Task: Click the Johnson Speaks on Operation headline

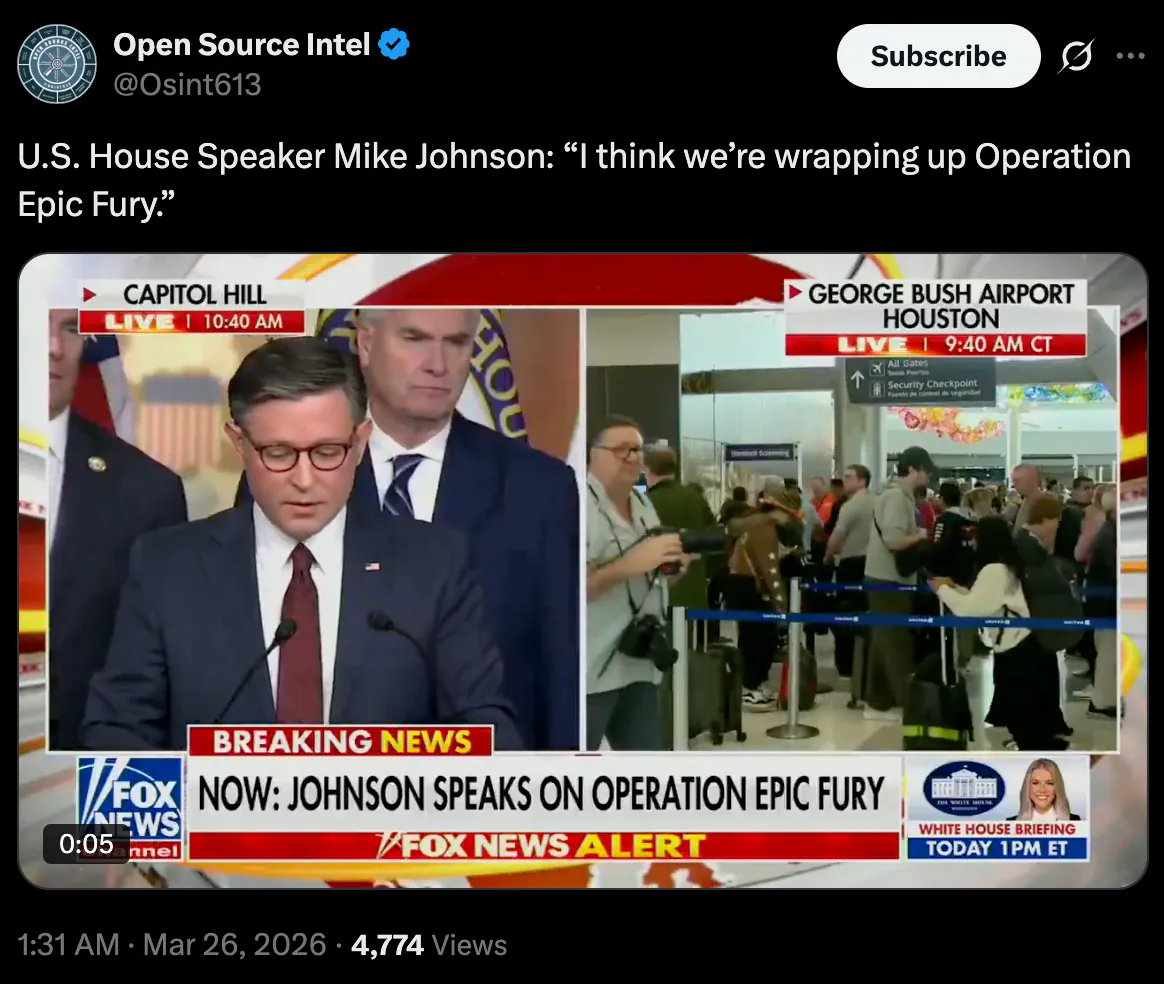Action: [x=543, y=793]
